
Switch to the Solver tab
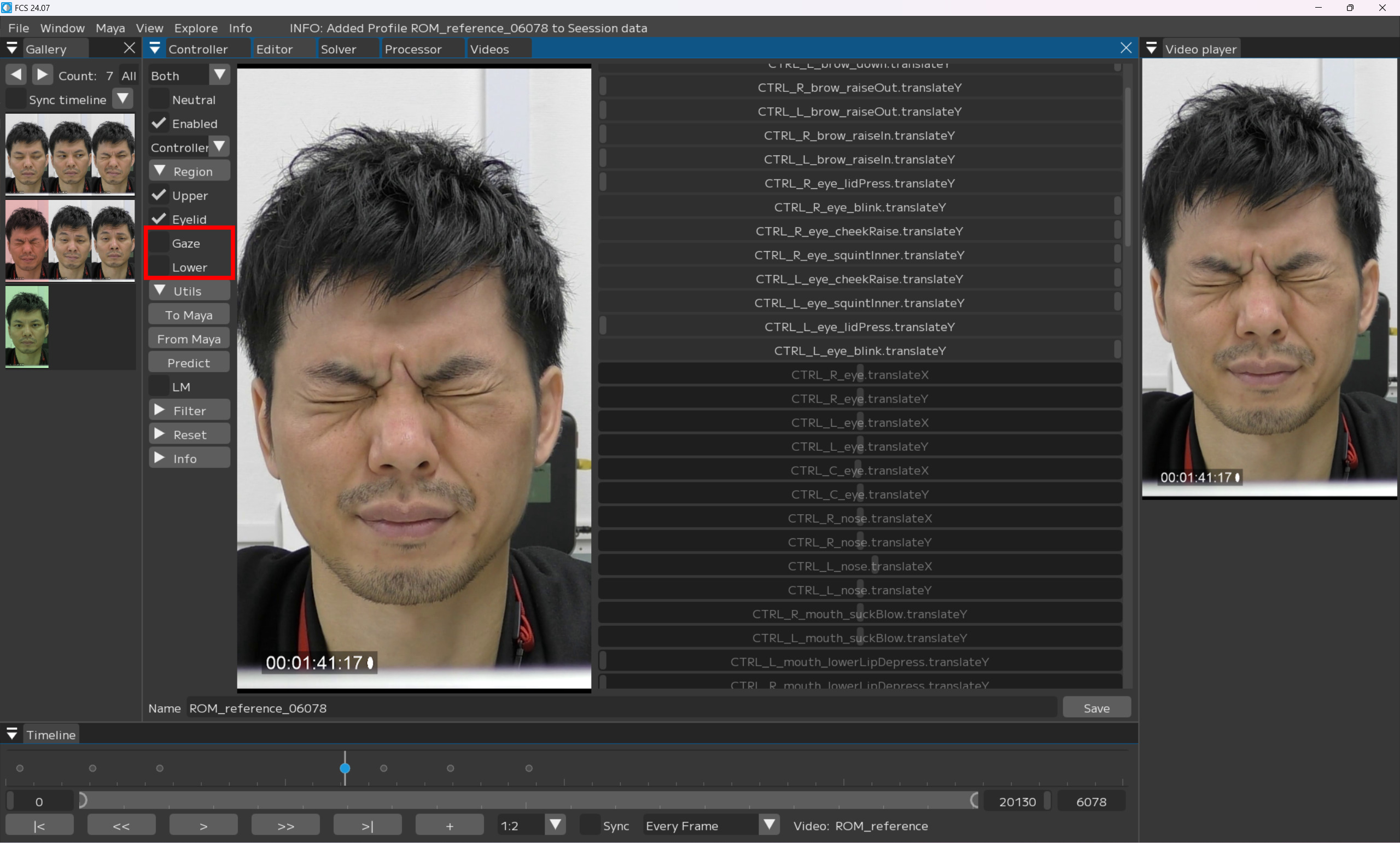coord(339,49)
